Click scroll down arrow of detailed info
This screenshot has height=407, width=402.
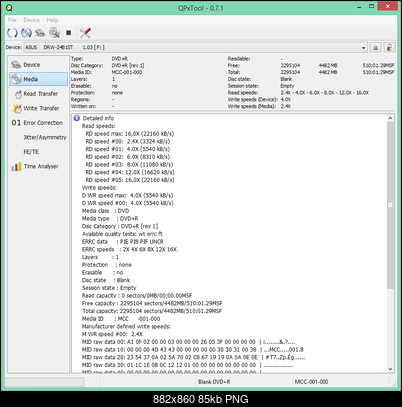point(390,369)
